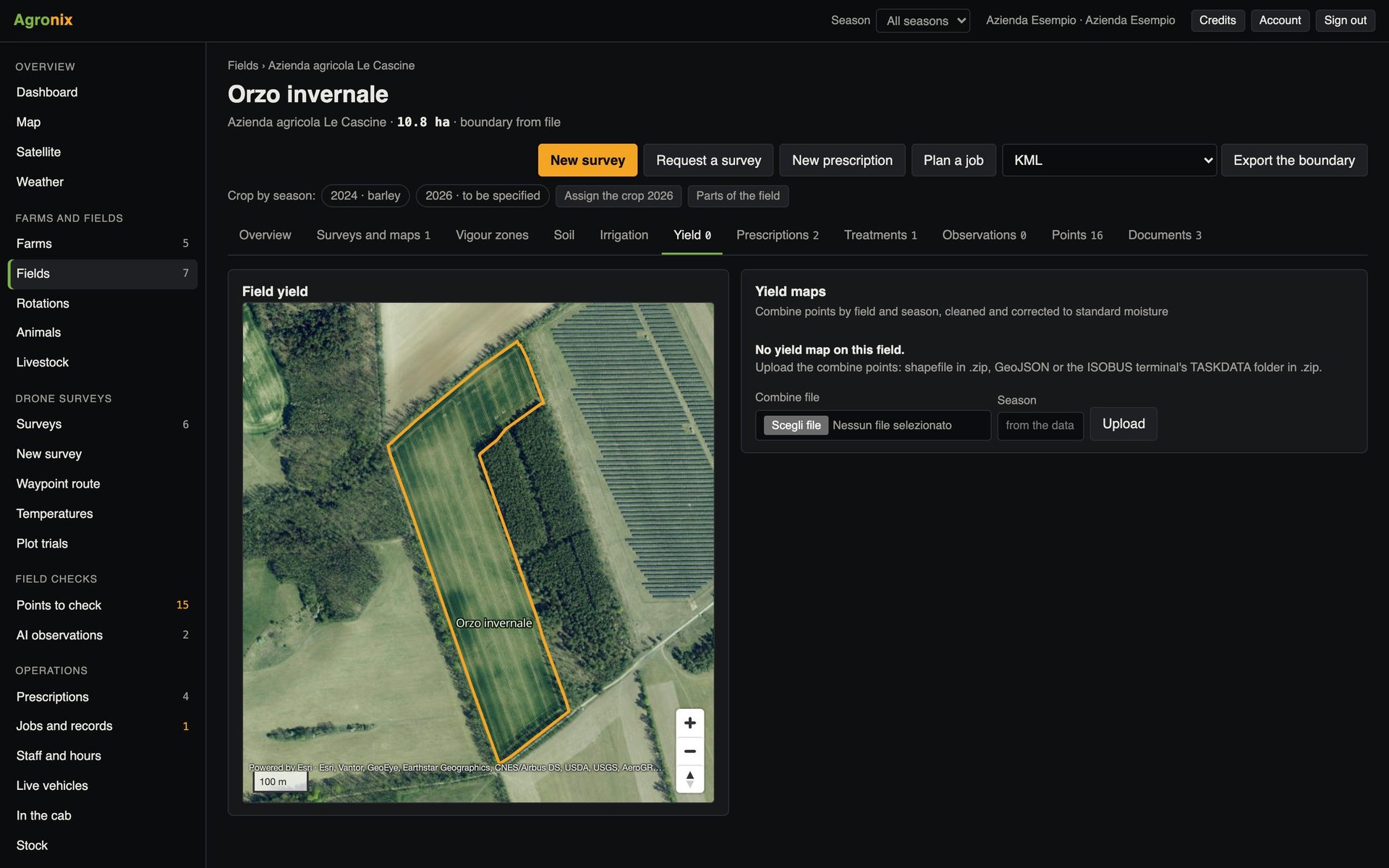Click the Upload button

[1123, 424]
